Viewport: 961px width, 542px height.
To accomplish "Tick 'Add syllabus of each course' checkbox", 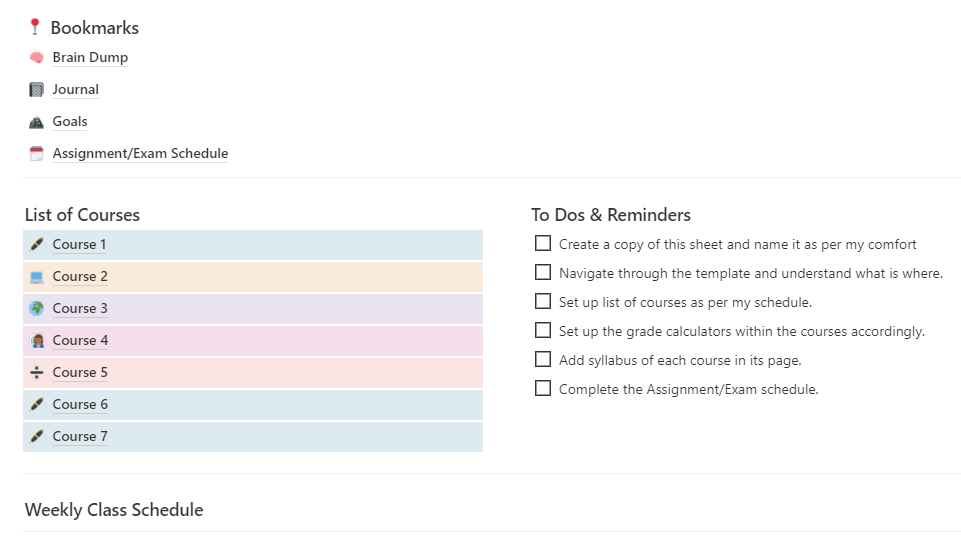I will [x=543, y=359].
